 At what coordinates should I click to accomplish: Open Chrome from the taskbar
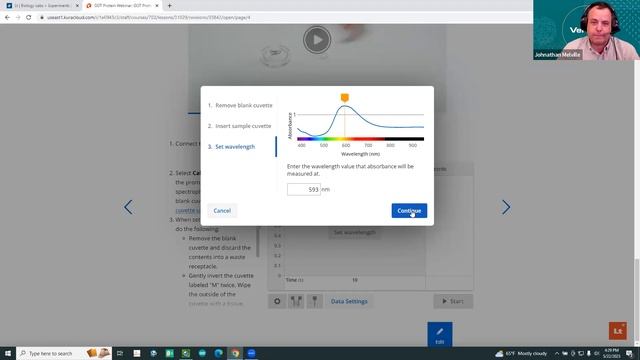point(235,353)
